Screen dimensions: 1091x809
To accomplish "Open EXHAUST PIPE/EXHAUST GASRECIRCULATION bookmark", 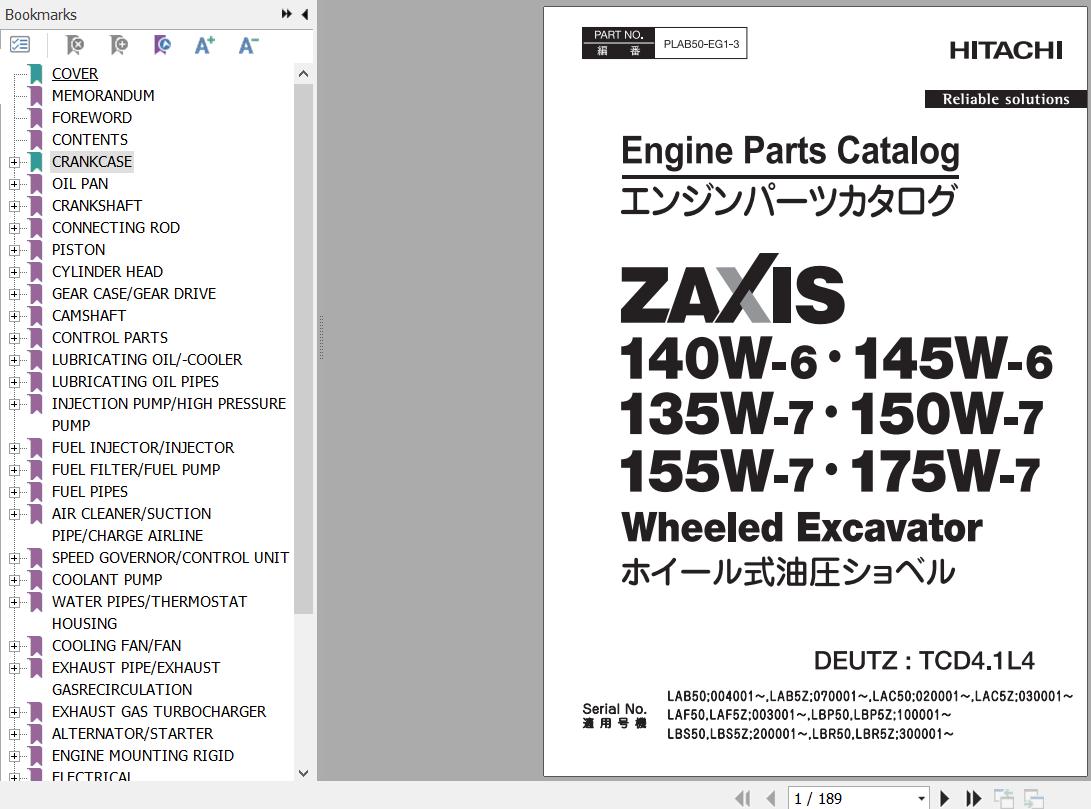I will [136, 679].
